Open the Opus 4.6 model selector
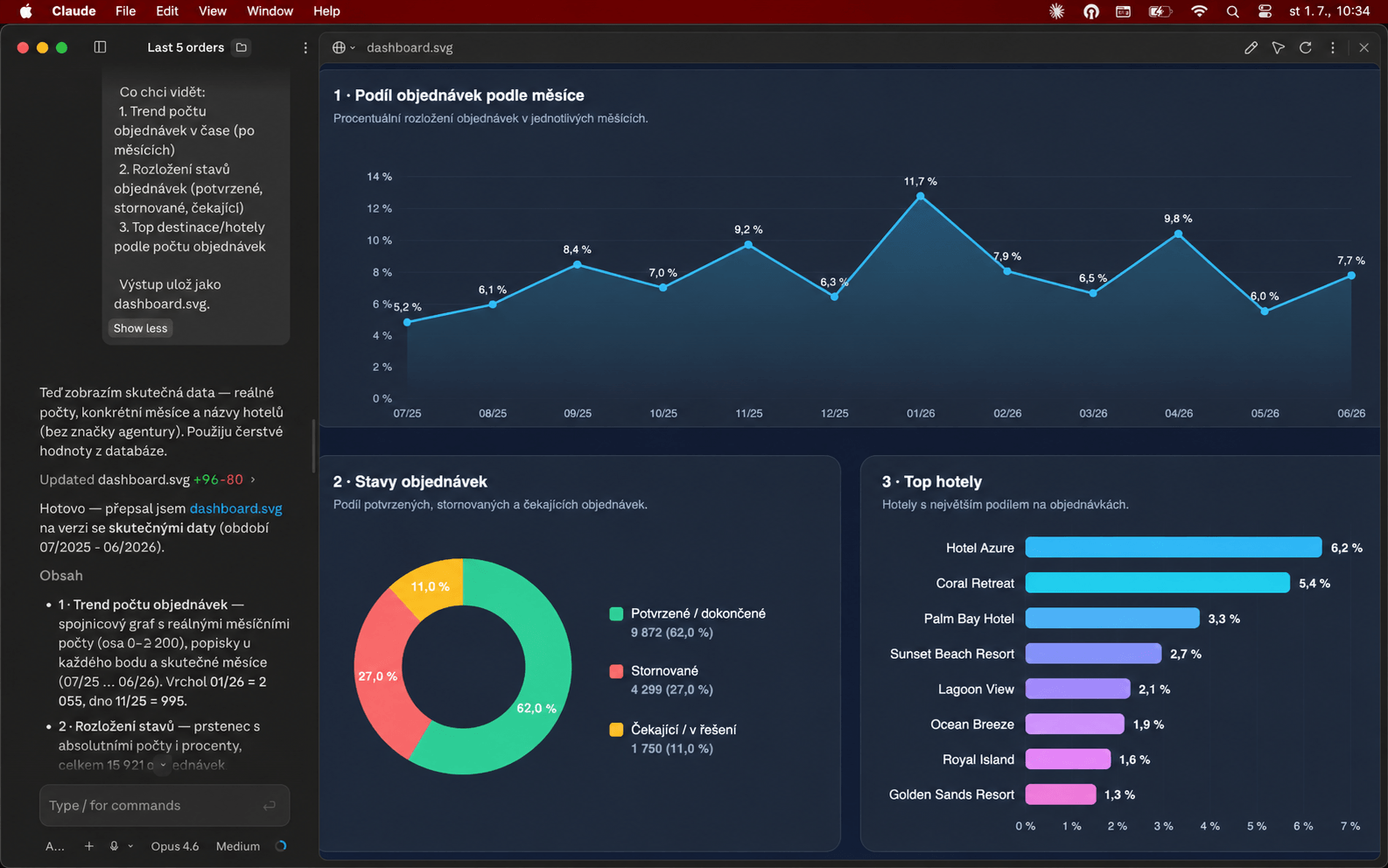 (x=175, y=846)
